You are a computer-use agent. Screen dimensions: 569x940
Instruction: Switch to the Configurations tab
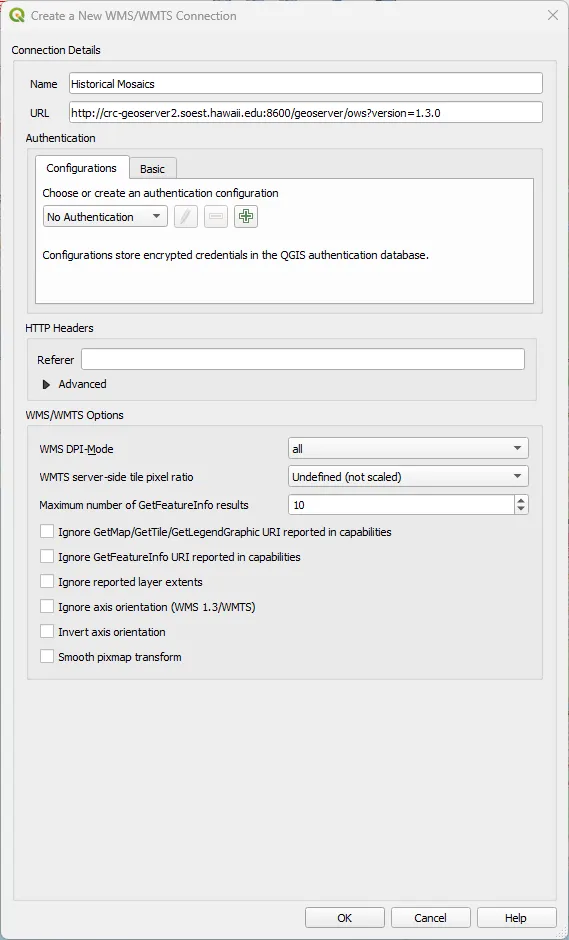click(82, 168)
